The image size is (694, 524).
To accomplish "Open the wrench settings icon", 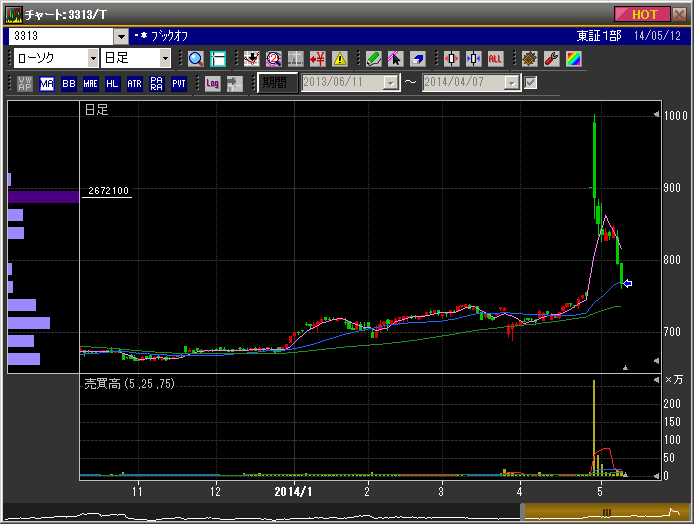I will tap(551, 59).
